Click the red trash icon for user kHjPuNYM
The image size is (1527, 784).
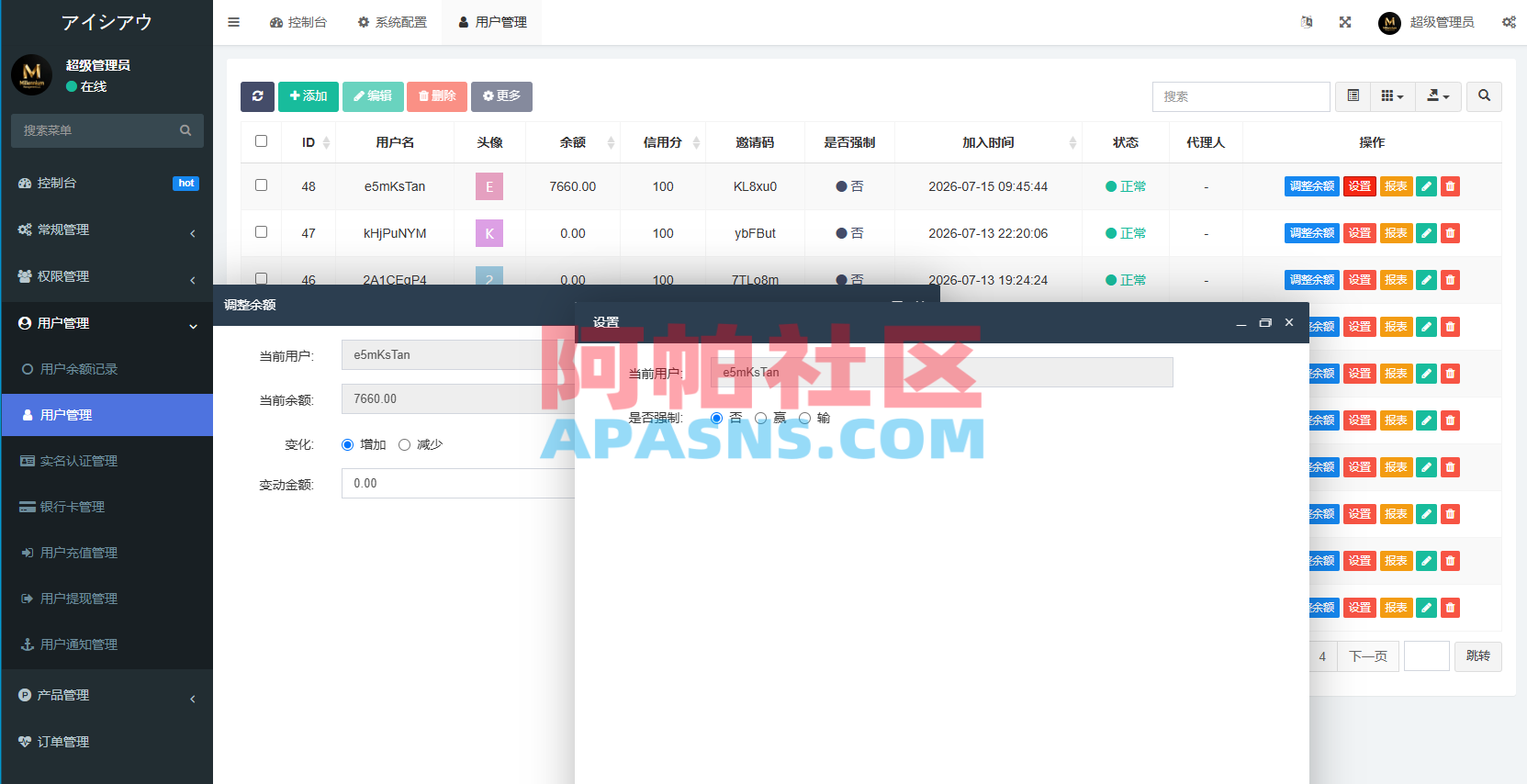[x=1450, y=233]
